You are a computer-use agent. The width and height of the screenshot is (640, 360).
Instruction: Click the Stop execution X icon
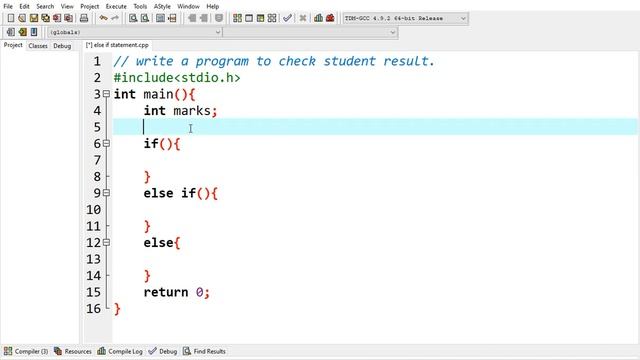point(302,18)
